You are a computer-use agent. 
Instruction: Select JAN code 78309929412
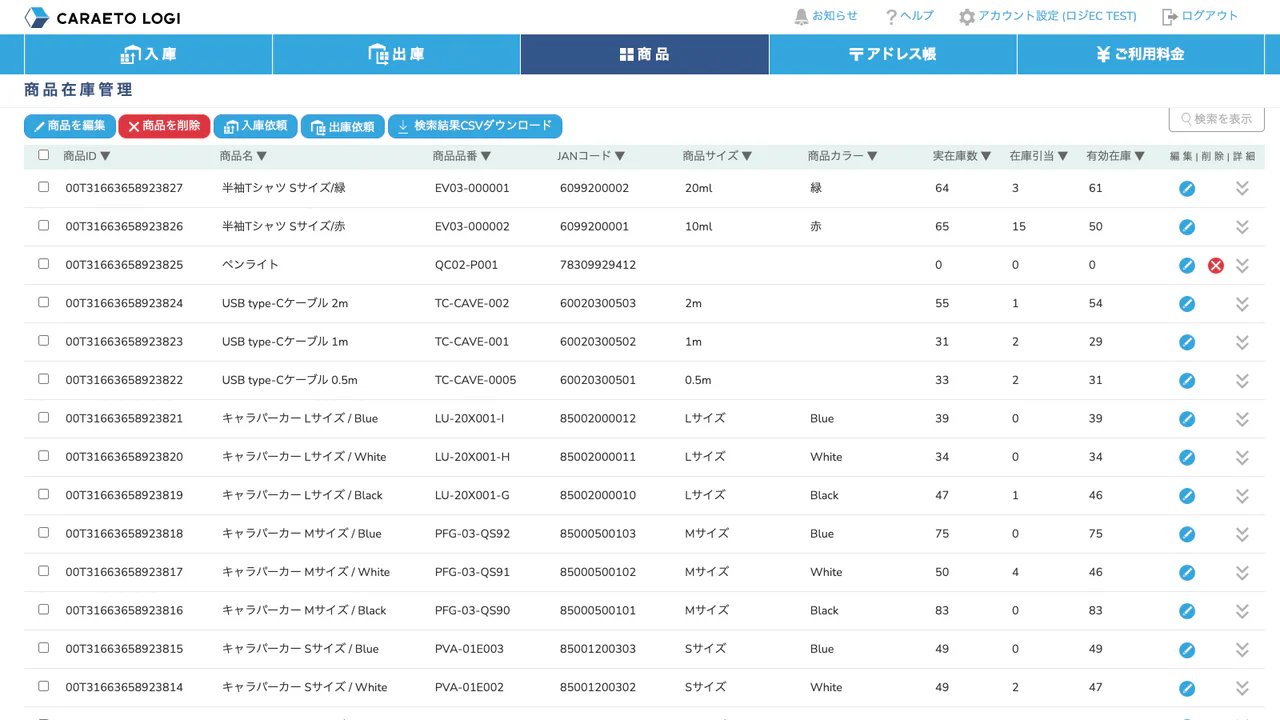[598, 265]
